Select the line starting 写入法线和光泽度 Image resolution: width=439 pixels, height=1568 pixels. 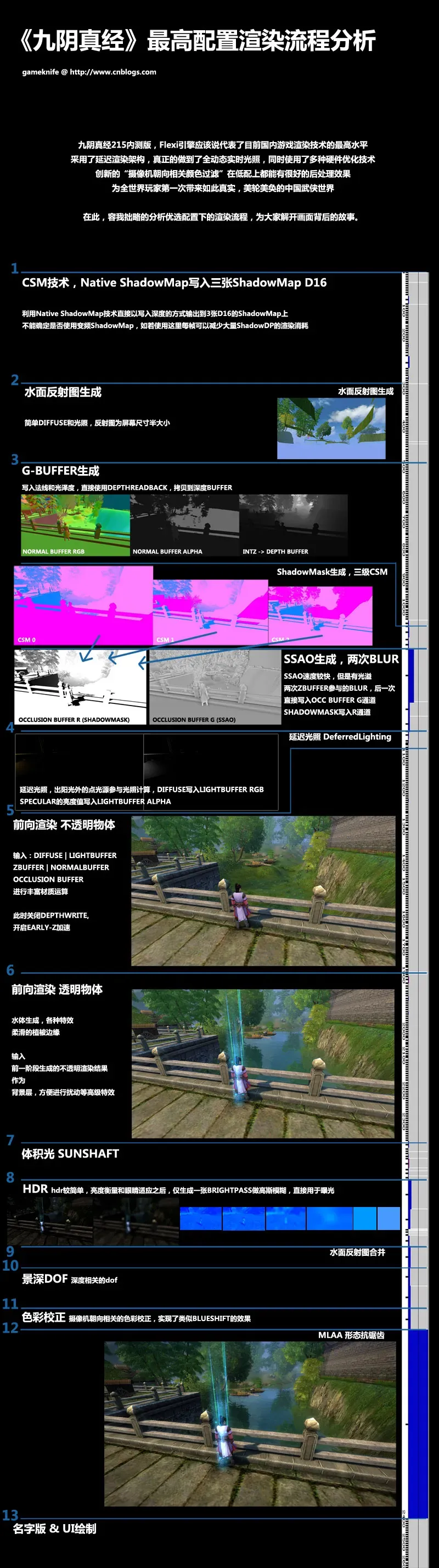point(127,488)
